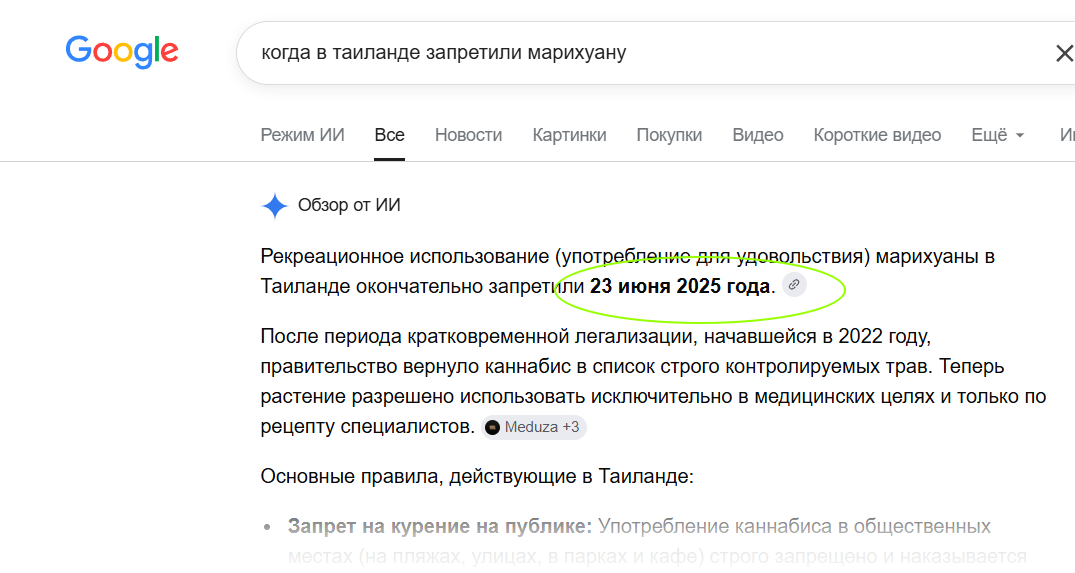Click the blue AI overview sparkle icon
Viewport: 1075px width, 573px height.
click(275, 206)
